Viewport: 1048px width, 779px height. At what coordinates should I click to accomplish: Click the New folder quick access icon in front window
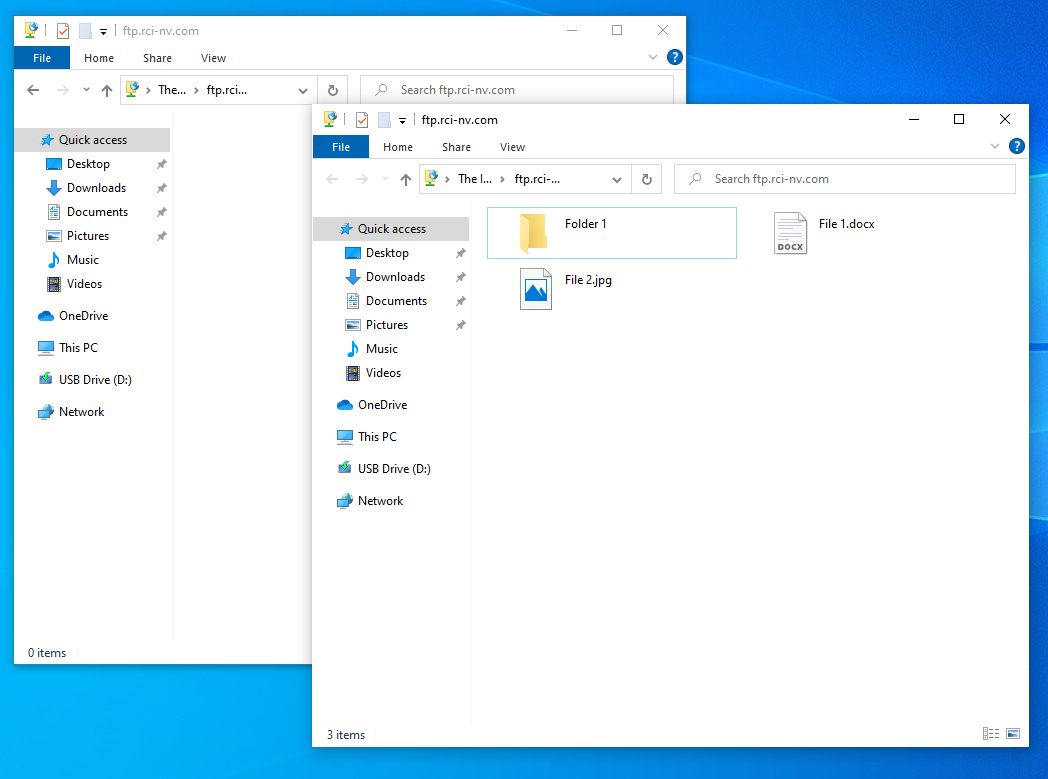pyautogui.click(x=384, y=120)
